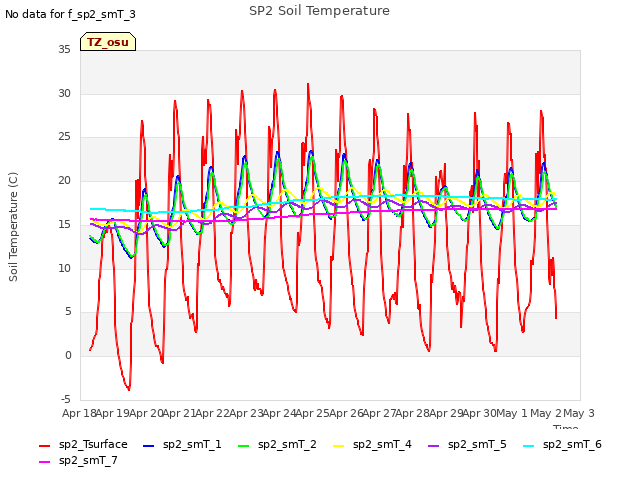The image size is (640, 480).
Task: Click the 0 y-axis tick label
Action: tap(68, 356)
